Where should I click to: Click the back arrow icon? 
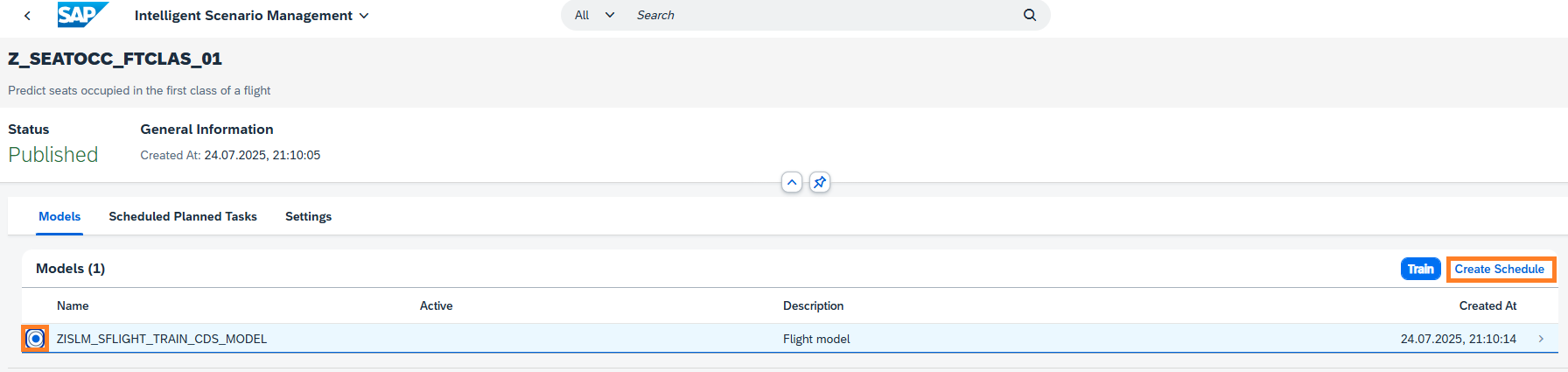click(x=28, y=16)
